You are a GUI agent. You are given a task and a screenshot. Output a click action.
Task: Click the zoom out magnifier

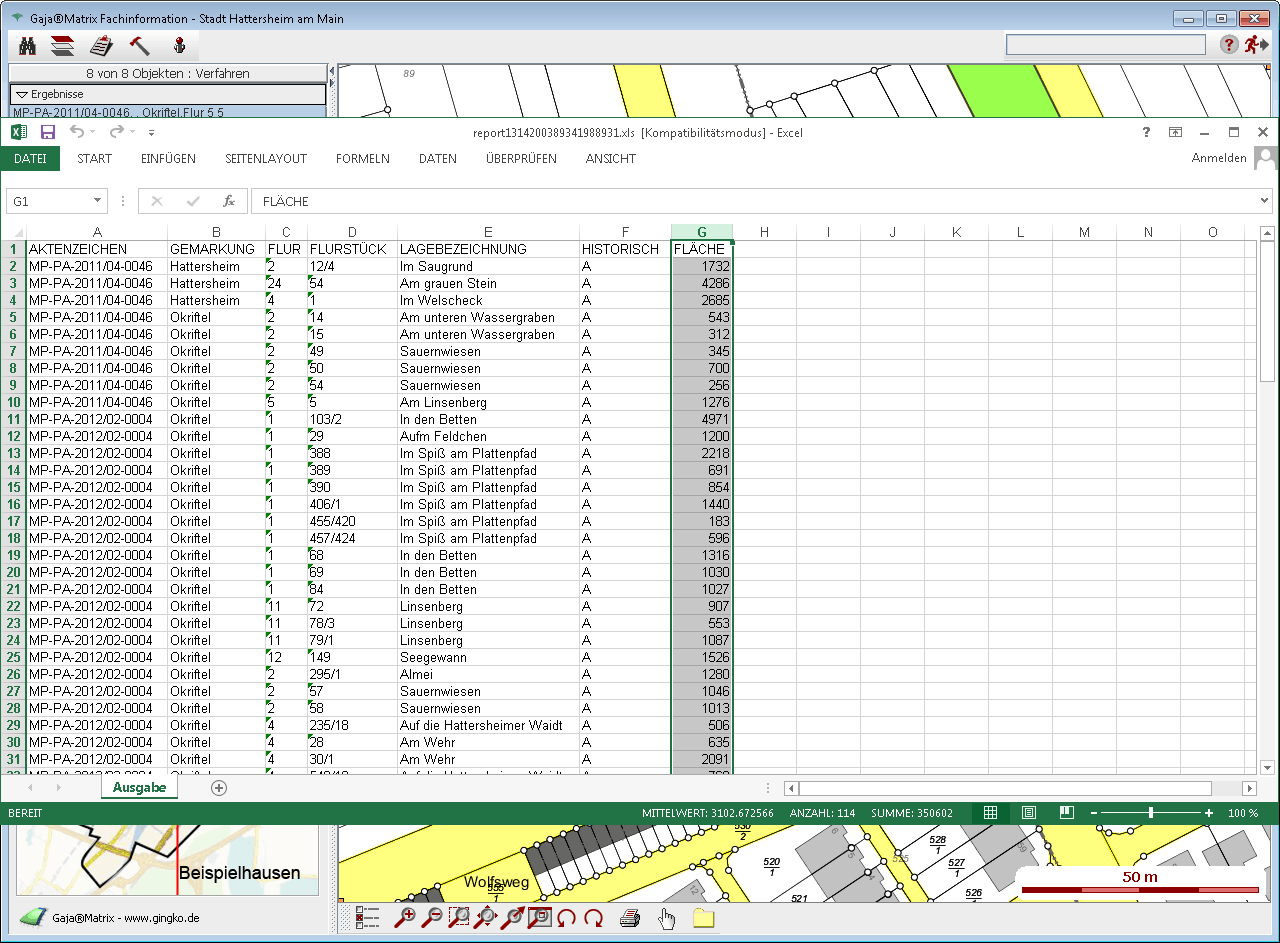(x=433, y=917)
